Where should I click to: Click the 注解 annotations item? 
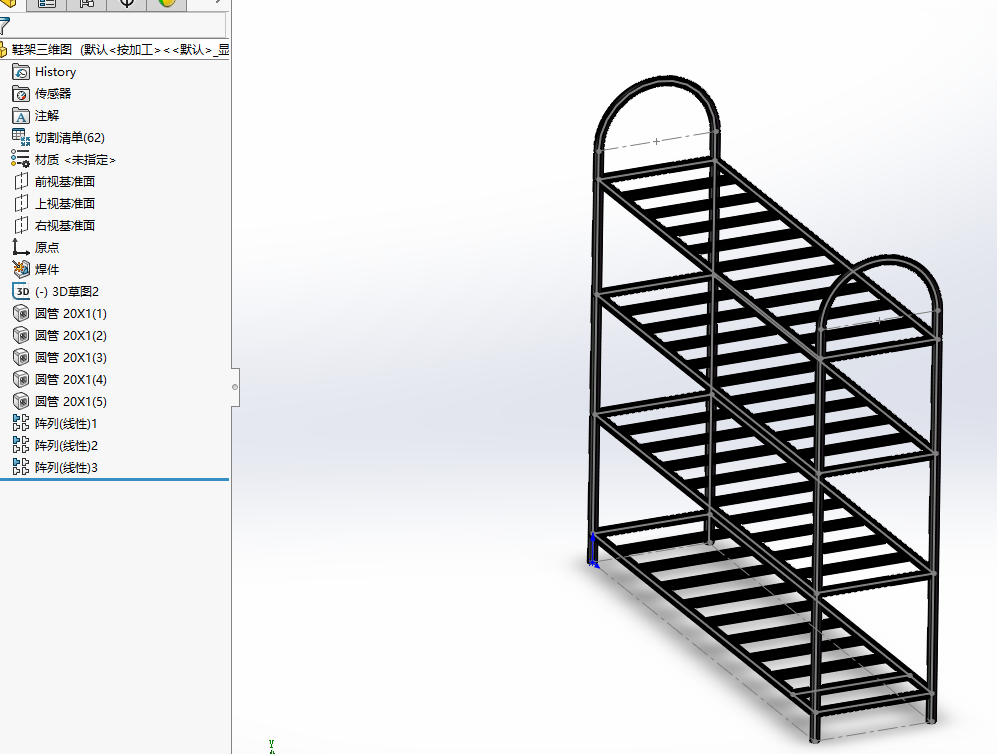click(x=47, y=116)
